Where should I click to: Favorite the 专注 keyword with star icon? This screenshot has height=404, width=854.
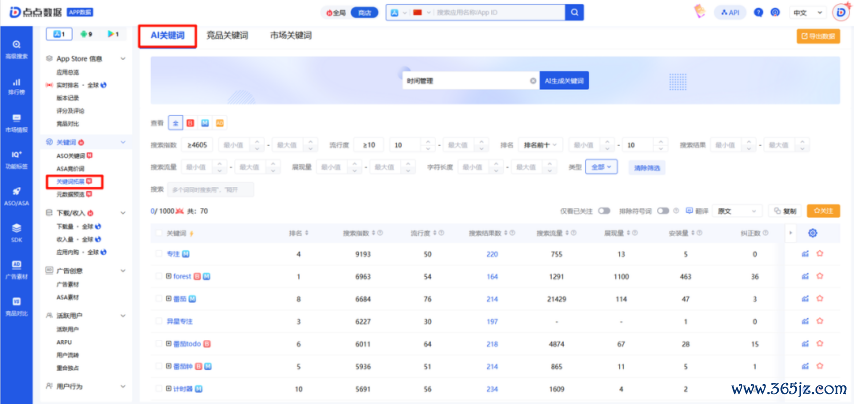point(819,254)
